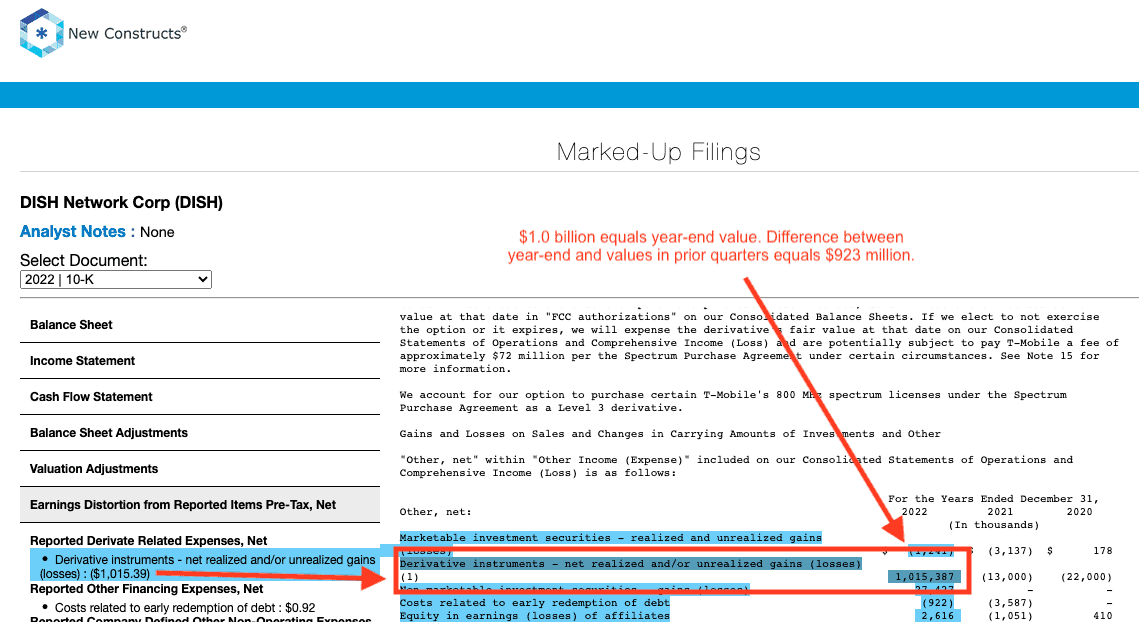Click the Reported Derivate Related Expenses, Net heading

pos(148,541)
